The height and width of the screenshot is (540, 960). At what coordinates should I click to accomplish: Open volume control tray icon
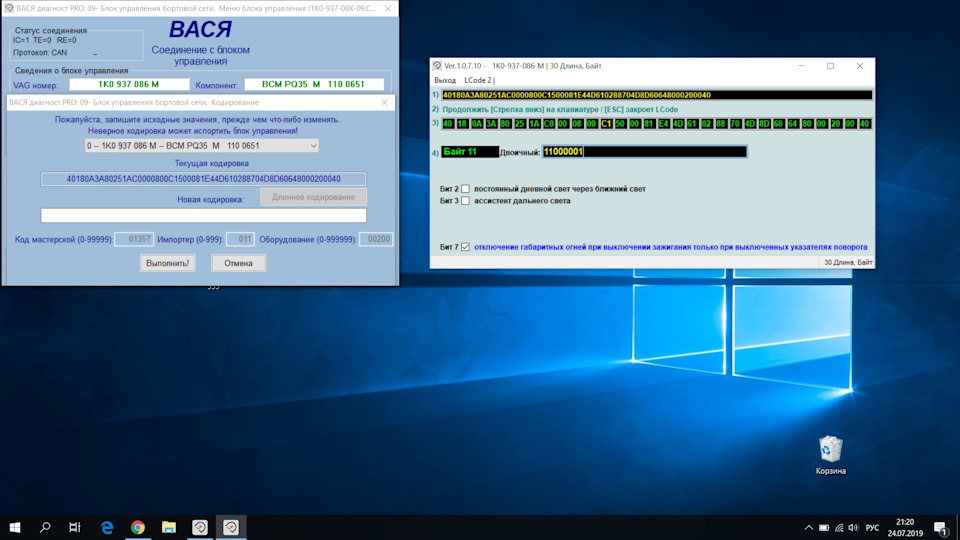point(853,528)
